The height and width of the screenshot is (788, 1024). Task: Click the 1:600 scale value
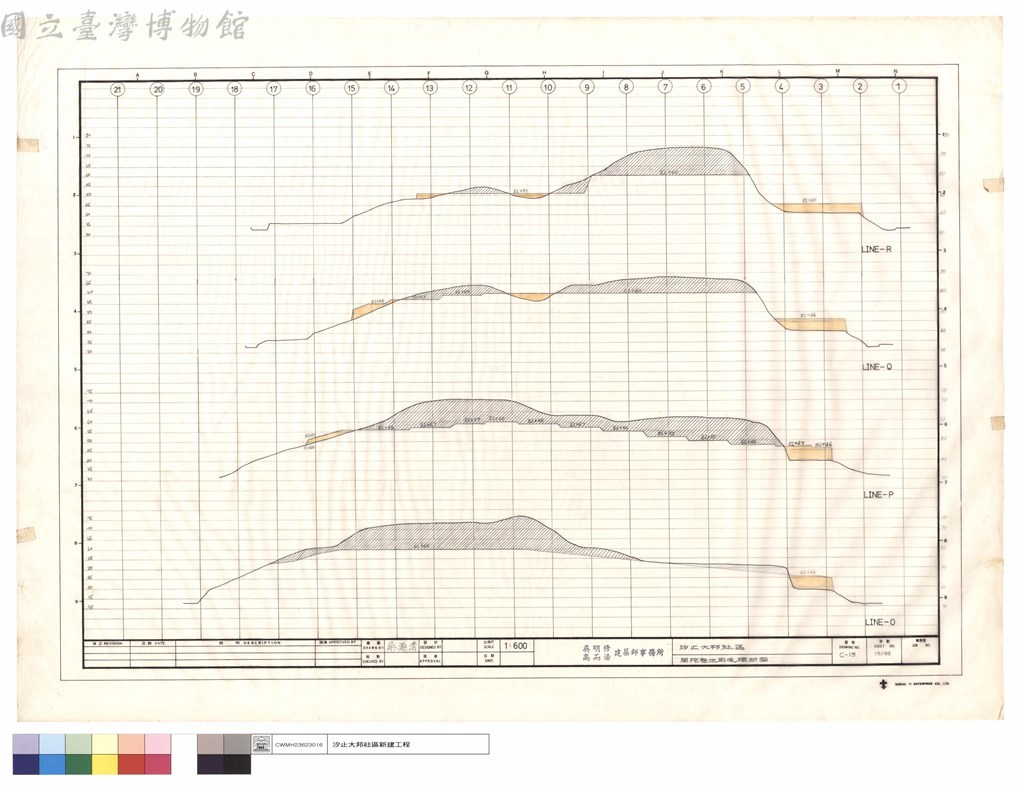pyautogui.click(x=516, y=646)
